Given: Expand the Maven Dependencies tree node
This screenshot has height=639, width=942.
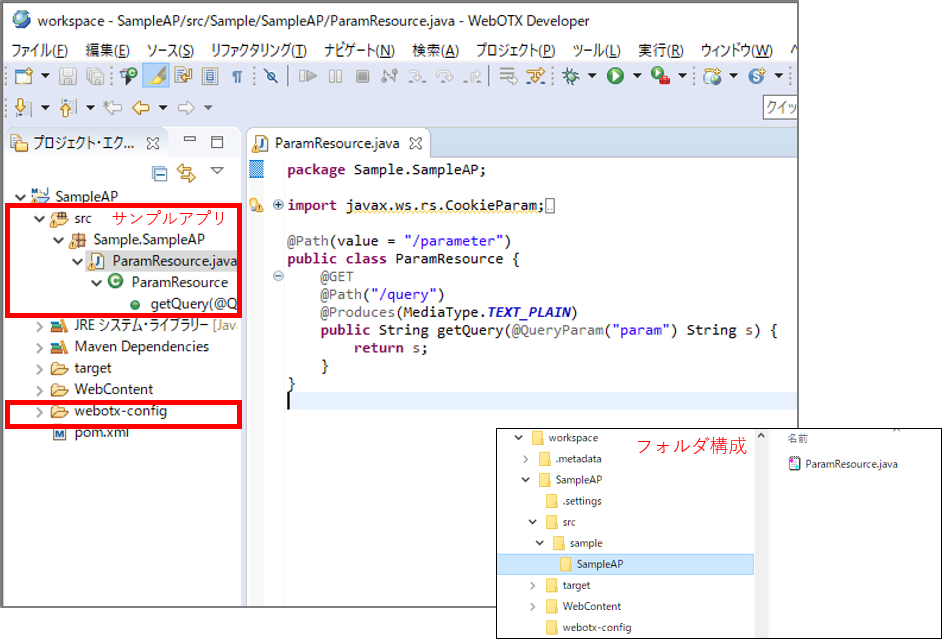Looking at the screenshot, I should pyautogui.click(x=40, y=347).
